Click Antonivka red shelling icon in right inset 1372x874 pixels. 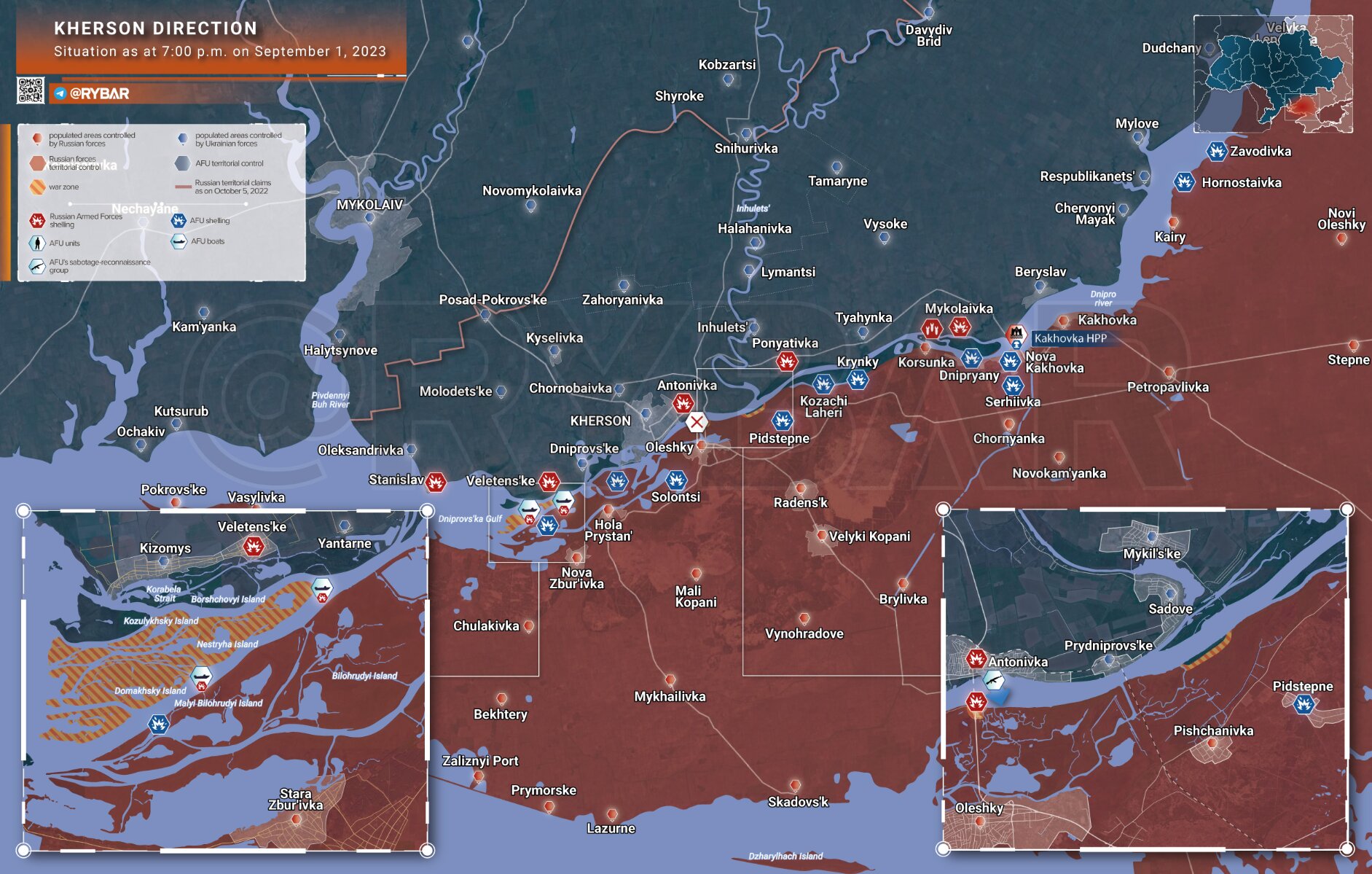[x=976, y=659]
